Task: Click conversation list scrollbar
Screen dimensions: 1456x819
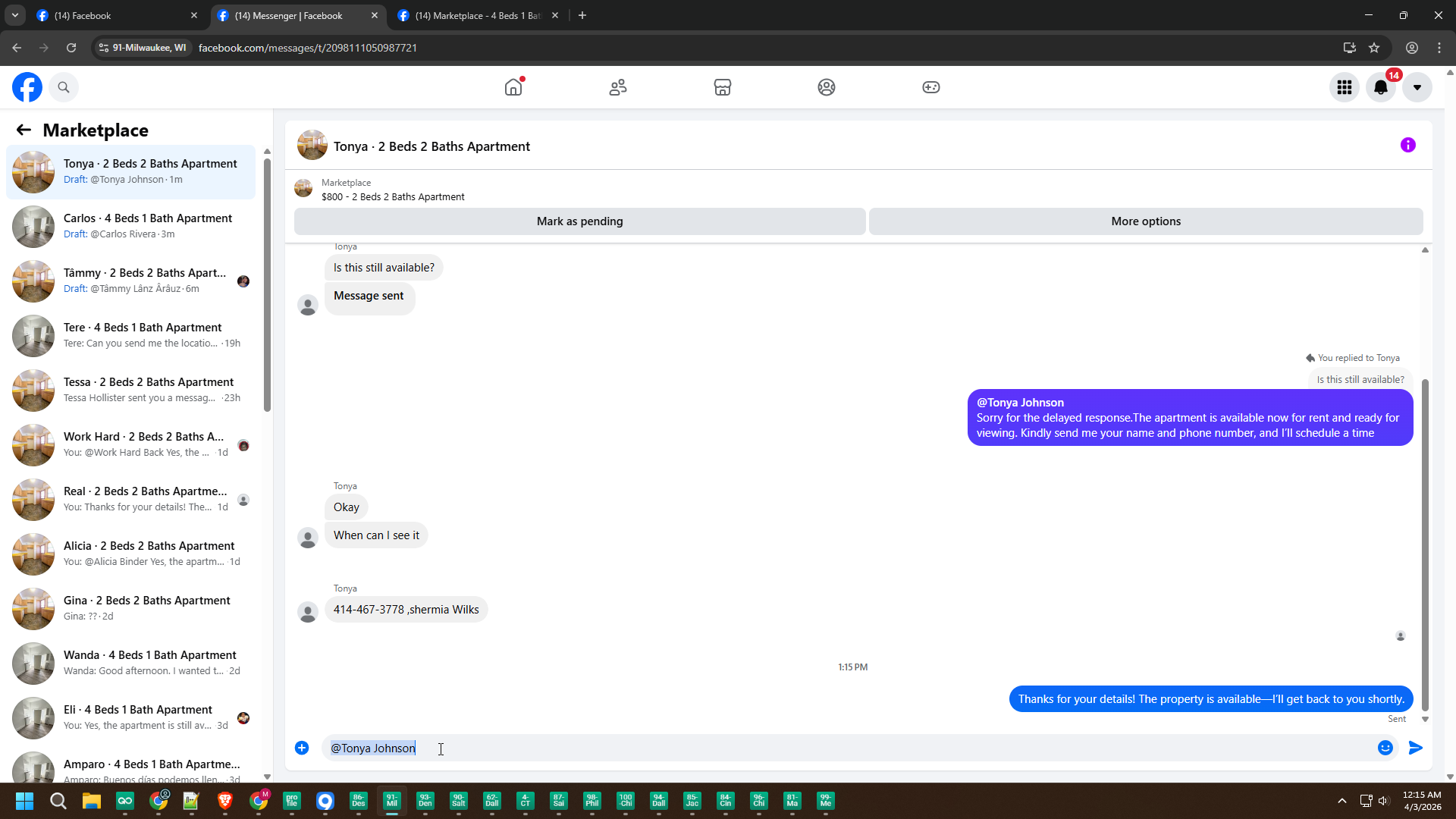Action: click(x=267, y=285)
